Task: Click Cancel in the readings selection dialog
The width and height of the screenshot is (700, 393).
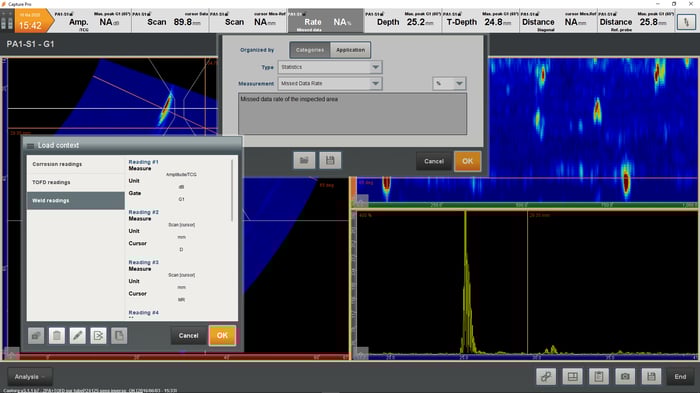Action: pyautogui.click(x=433, y=161)
